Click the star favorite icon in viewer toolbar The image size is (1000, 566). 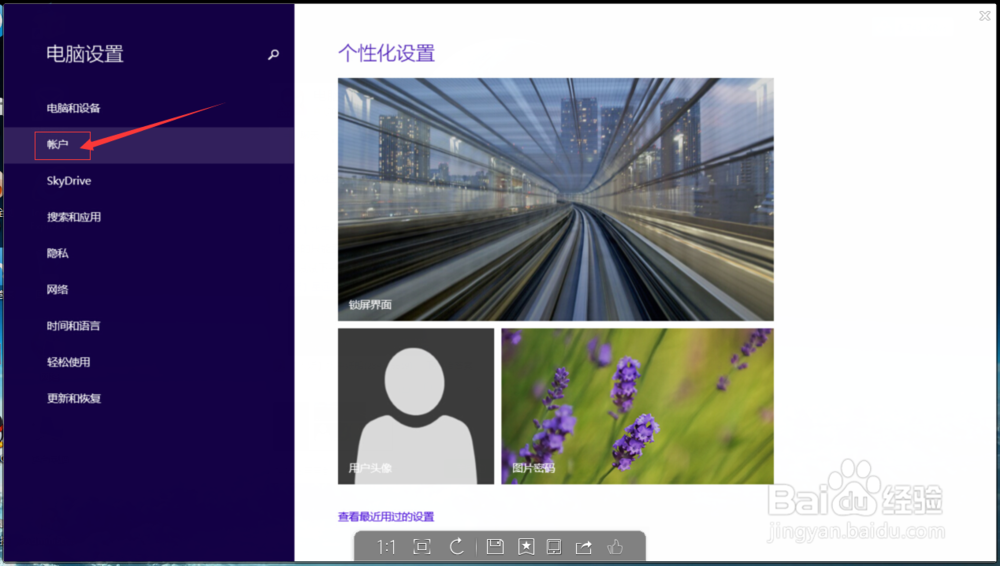coord(526,547)
